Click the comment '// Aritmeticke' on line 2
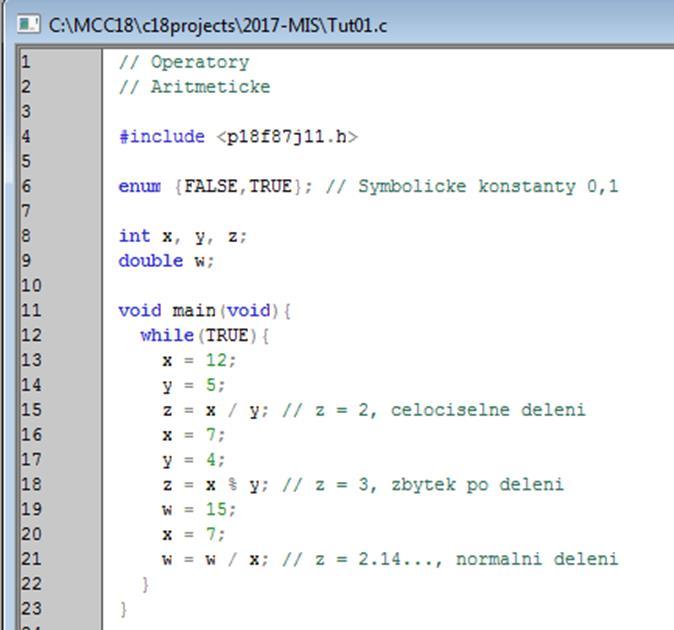The width and height of the screenshot is (674, 630). (194, 87)
